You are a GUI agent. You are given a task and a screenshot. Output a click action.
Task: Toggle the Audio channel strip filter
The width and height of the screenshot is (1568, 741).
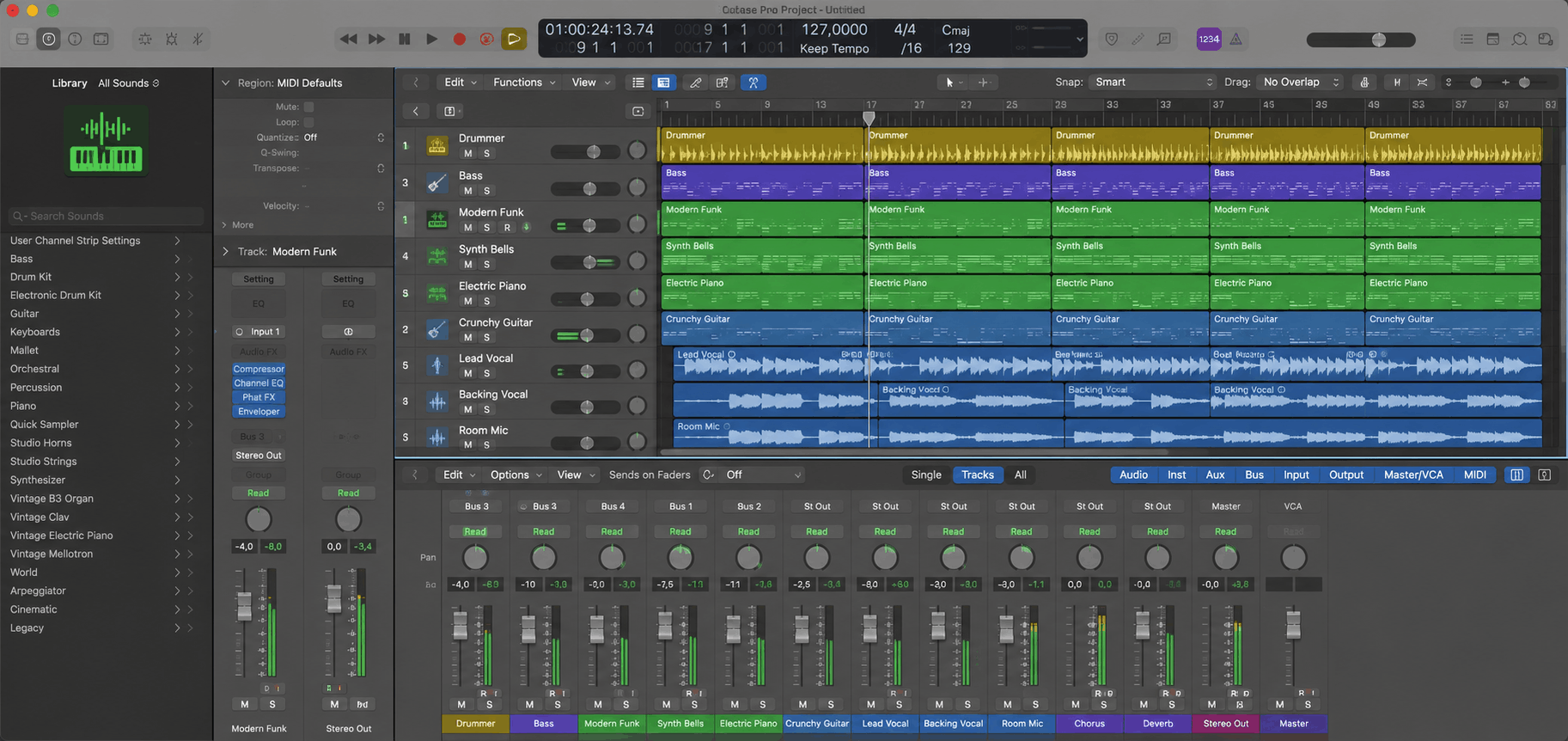pyautogui.click(x=1133, y=475)
